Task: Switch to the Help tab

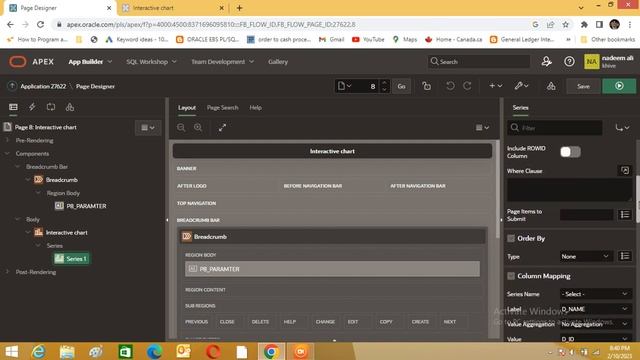Action: pos(256,108)
